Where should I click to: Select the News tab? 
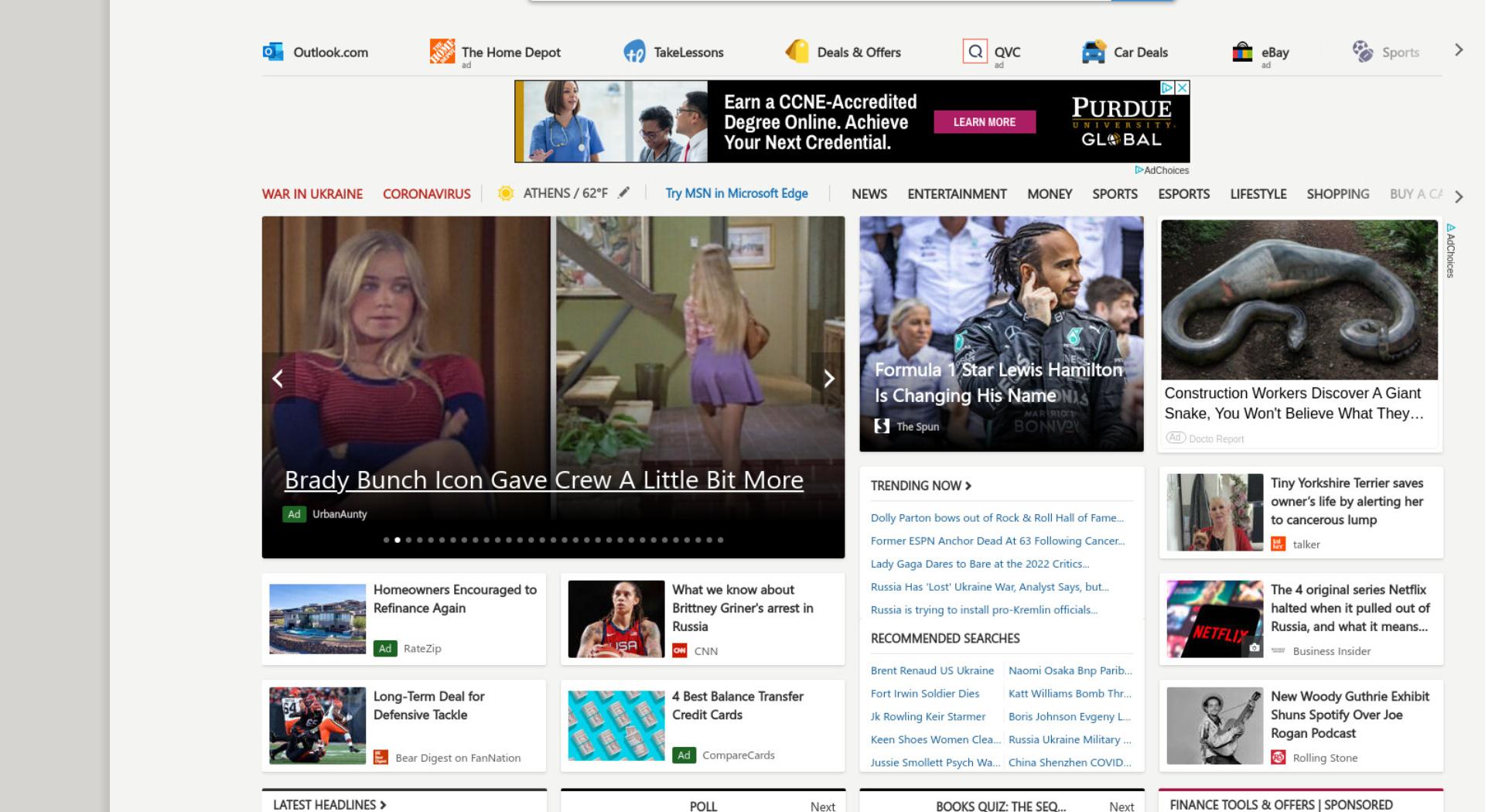869,194
